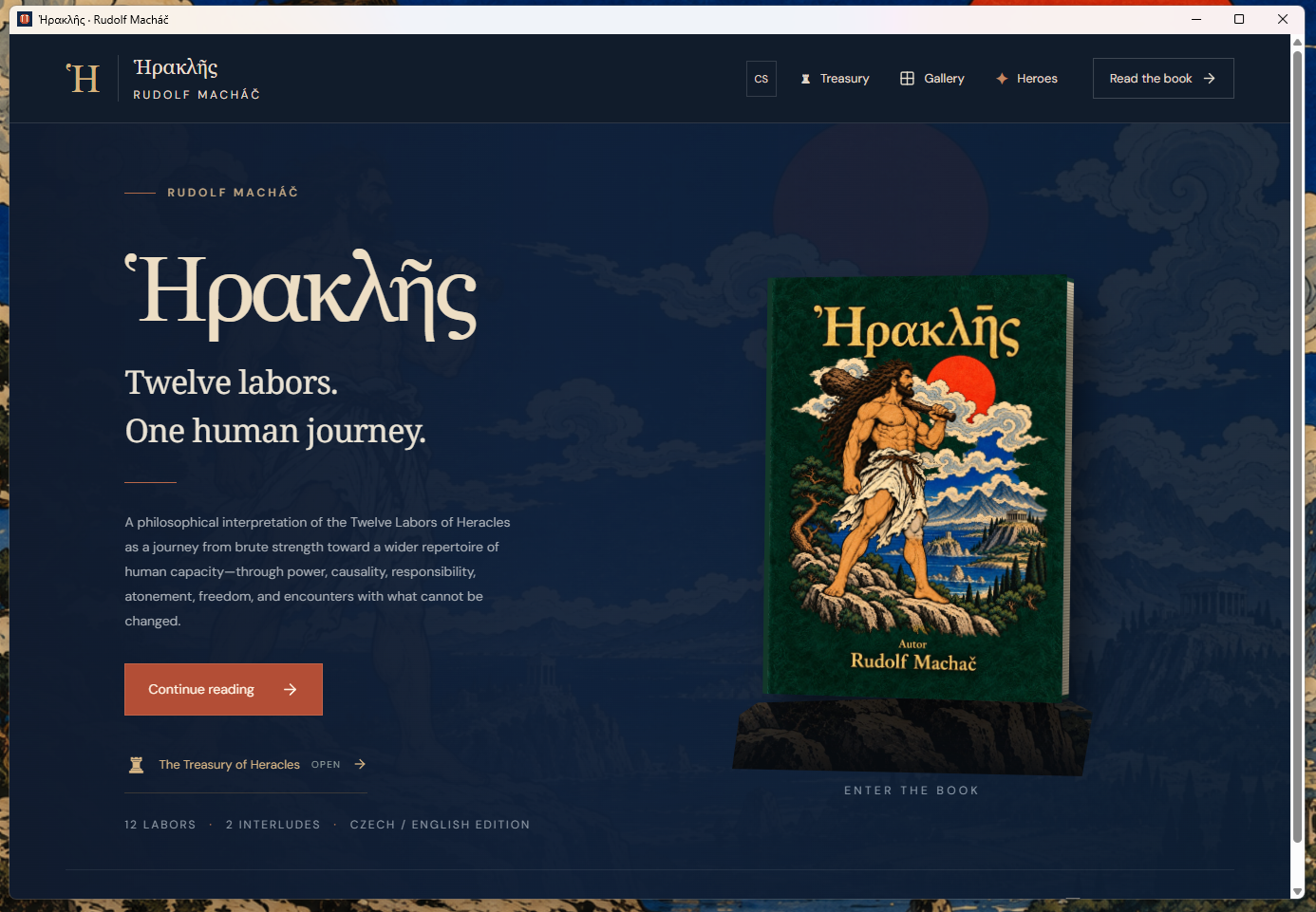Click the large Ἡρακλῆς hero heading
This screenshot has width=1316, height=912.
301,295
